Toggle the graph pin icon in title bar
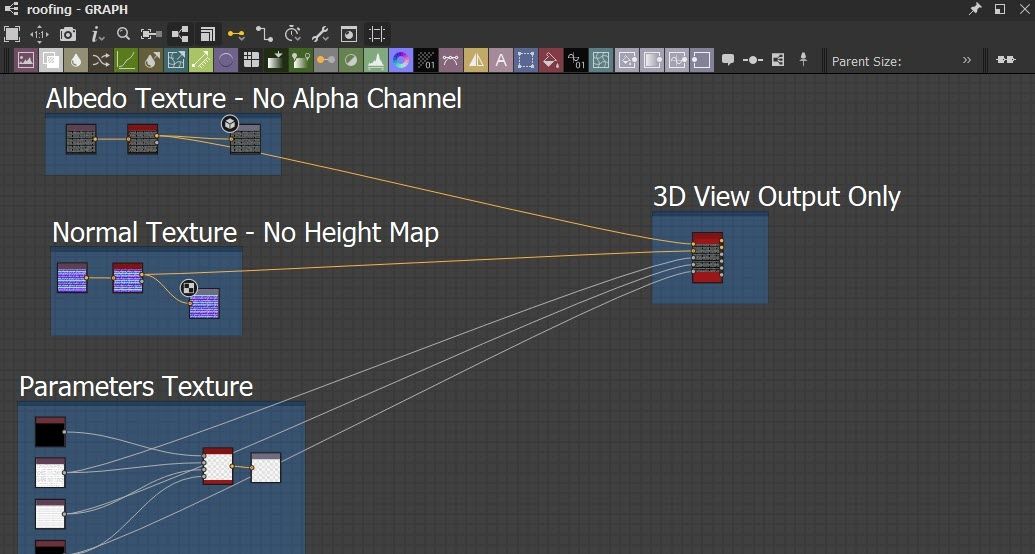 [975, 9]
